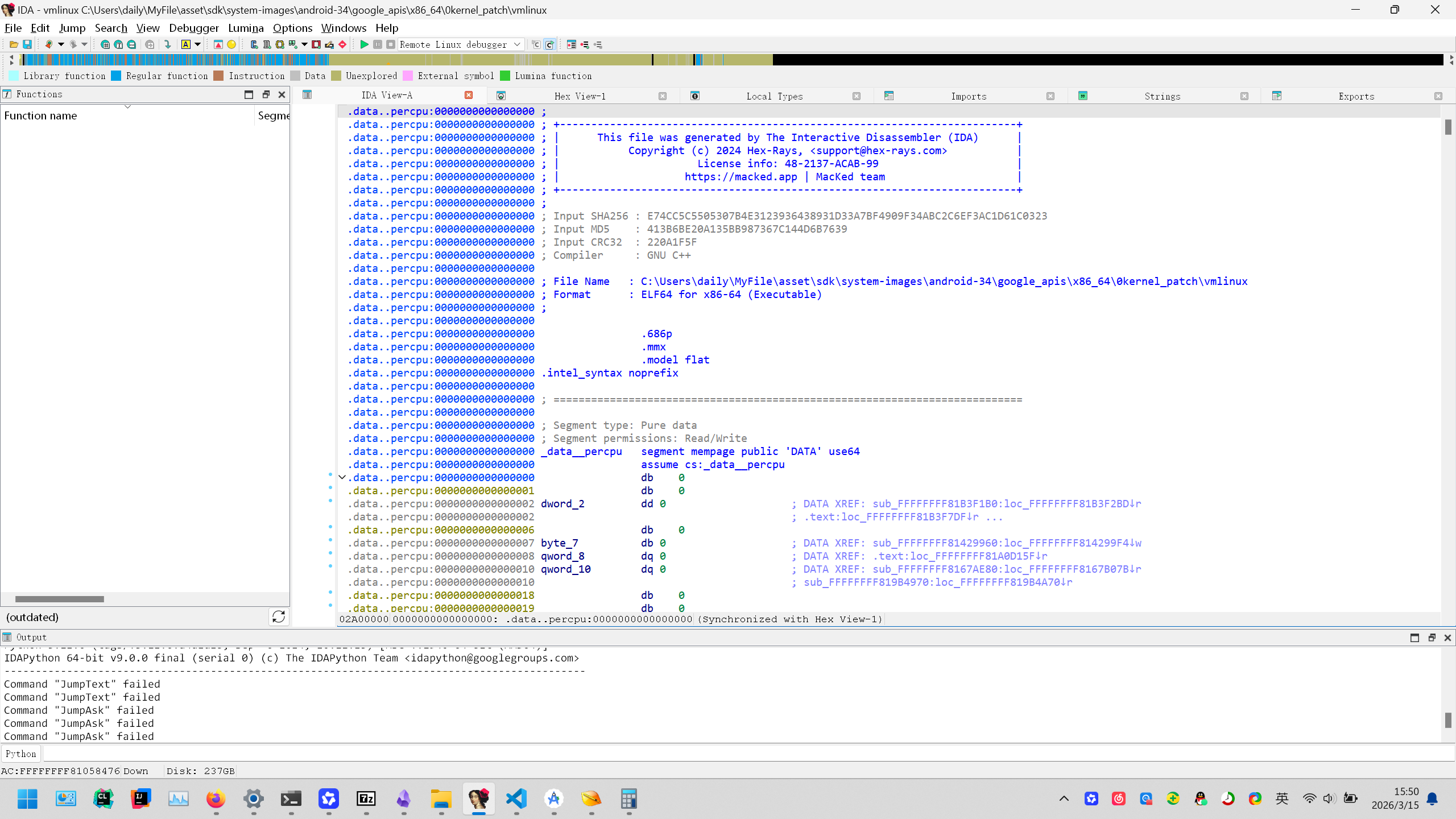Switch to the Strings tab
Image resolution: width=1456 pixels, height=819 pixels.
tap(1162, 96)
